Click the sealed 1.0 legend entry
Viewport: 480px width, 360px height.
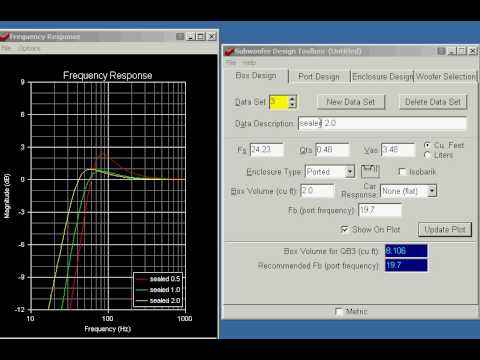click(x=158, y=290)
